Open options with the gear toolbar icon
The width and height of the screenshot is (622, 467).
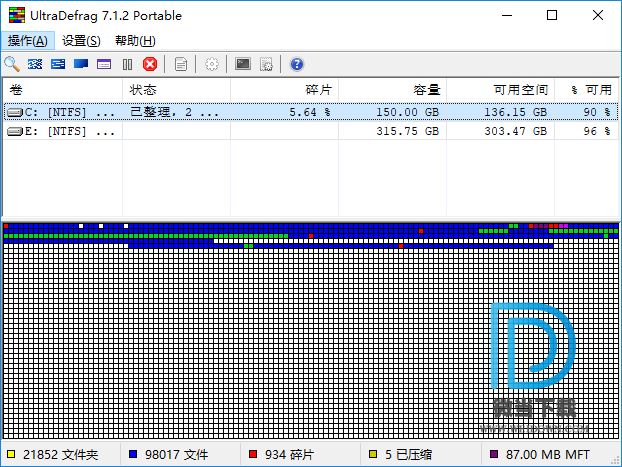pyautogui.click(x=212, y=64)
